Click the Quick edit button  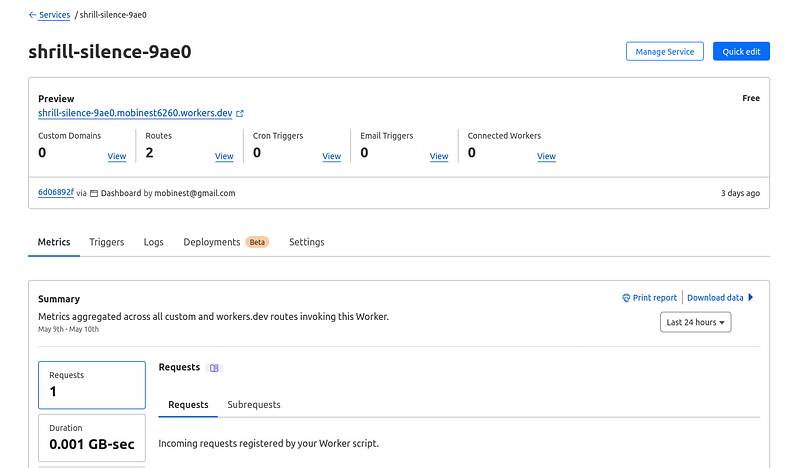pyautogui.click(x=741, y=52)
